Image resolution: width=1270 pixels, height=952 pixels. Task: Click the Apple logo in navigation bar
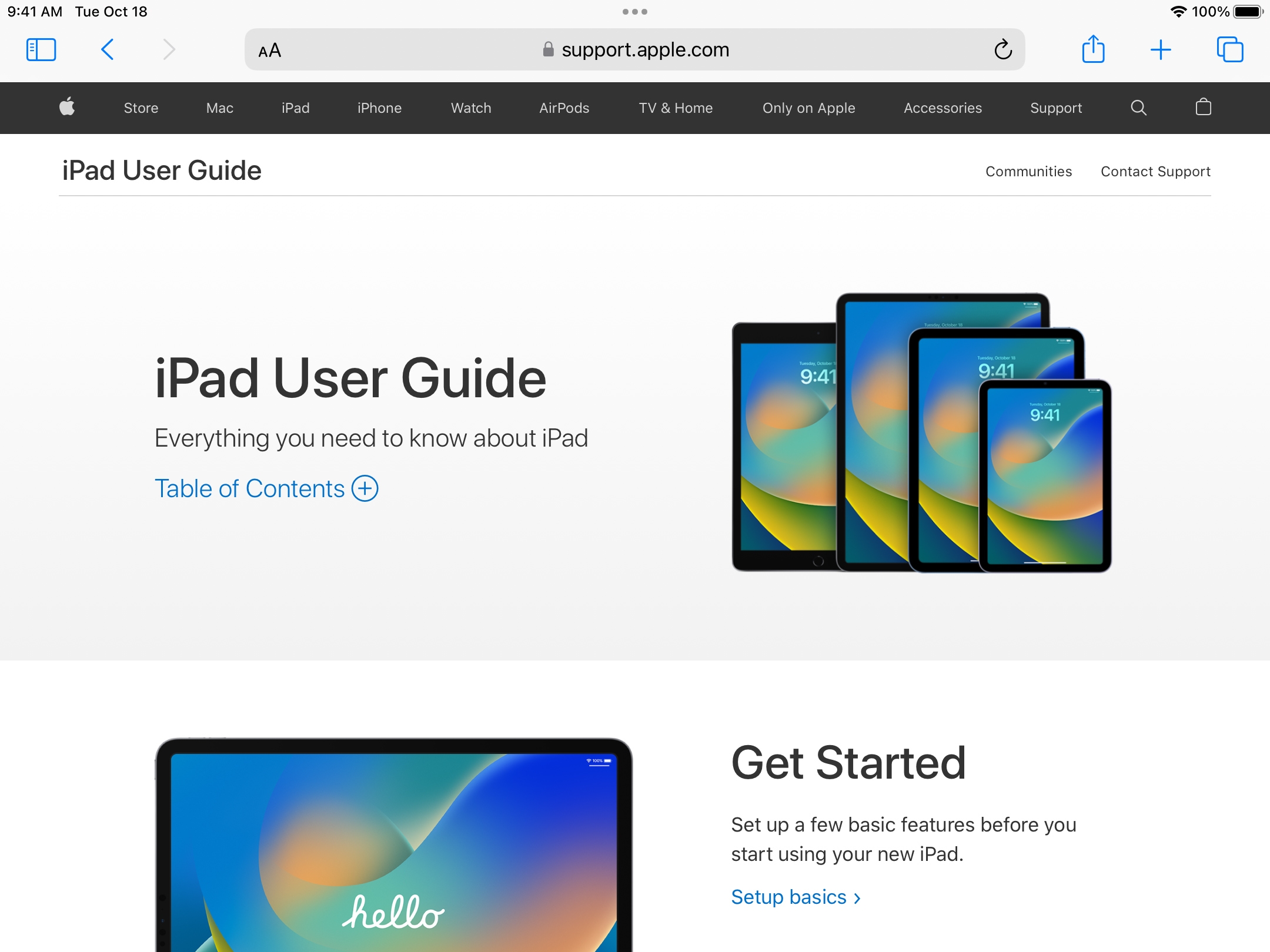pos(67,108)
